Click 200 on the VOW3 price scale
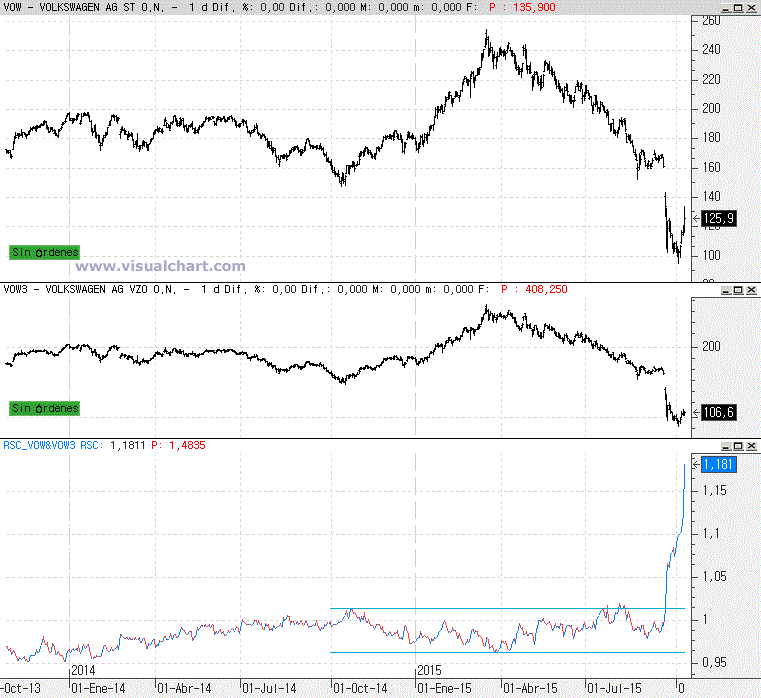The width and height of the screenshot is (761, 698). [711, 347]
